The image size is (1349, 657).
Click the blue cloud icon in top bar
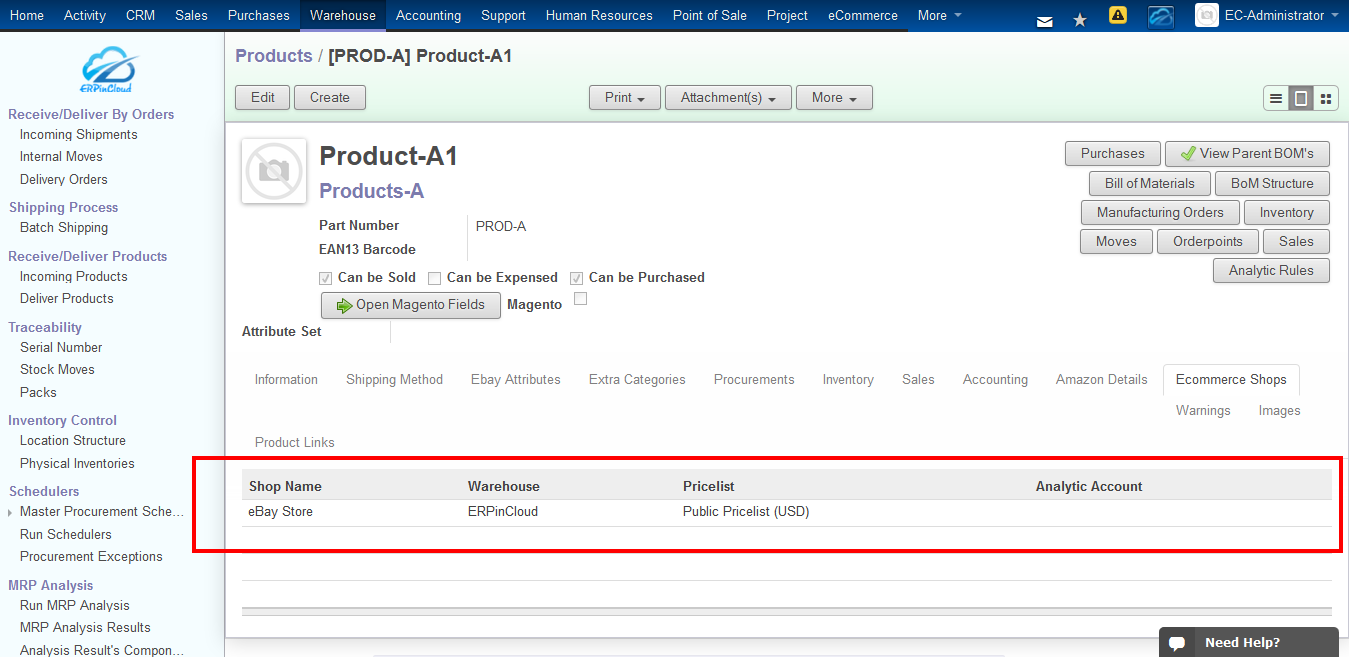tap(1161, 16)
